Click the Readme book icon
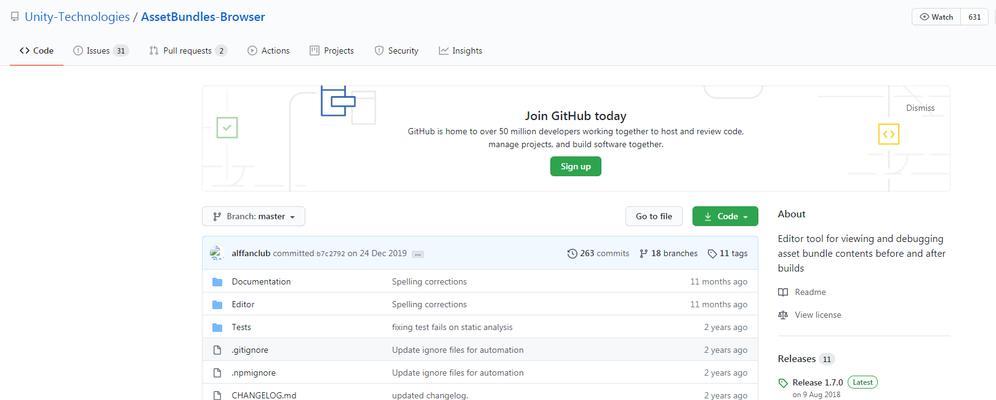996x400 pixels. (x=783, y=292)
